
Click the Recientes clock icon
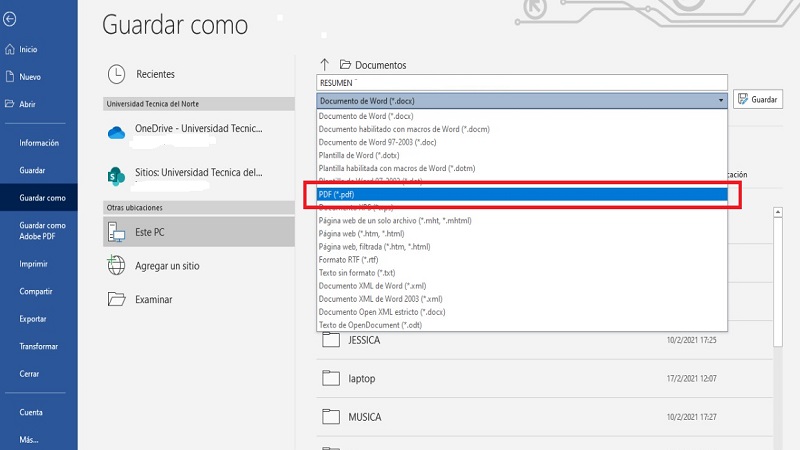116,74
